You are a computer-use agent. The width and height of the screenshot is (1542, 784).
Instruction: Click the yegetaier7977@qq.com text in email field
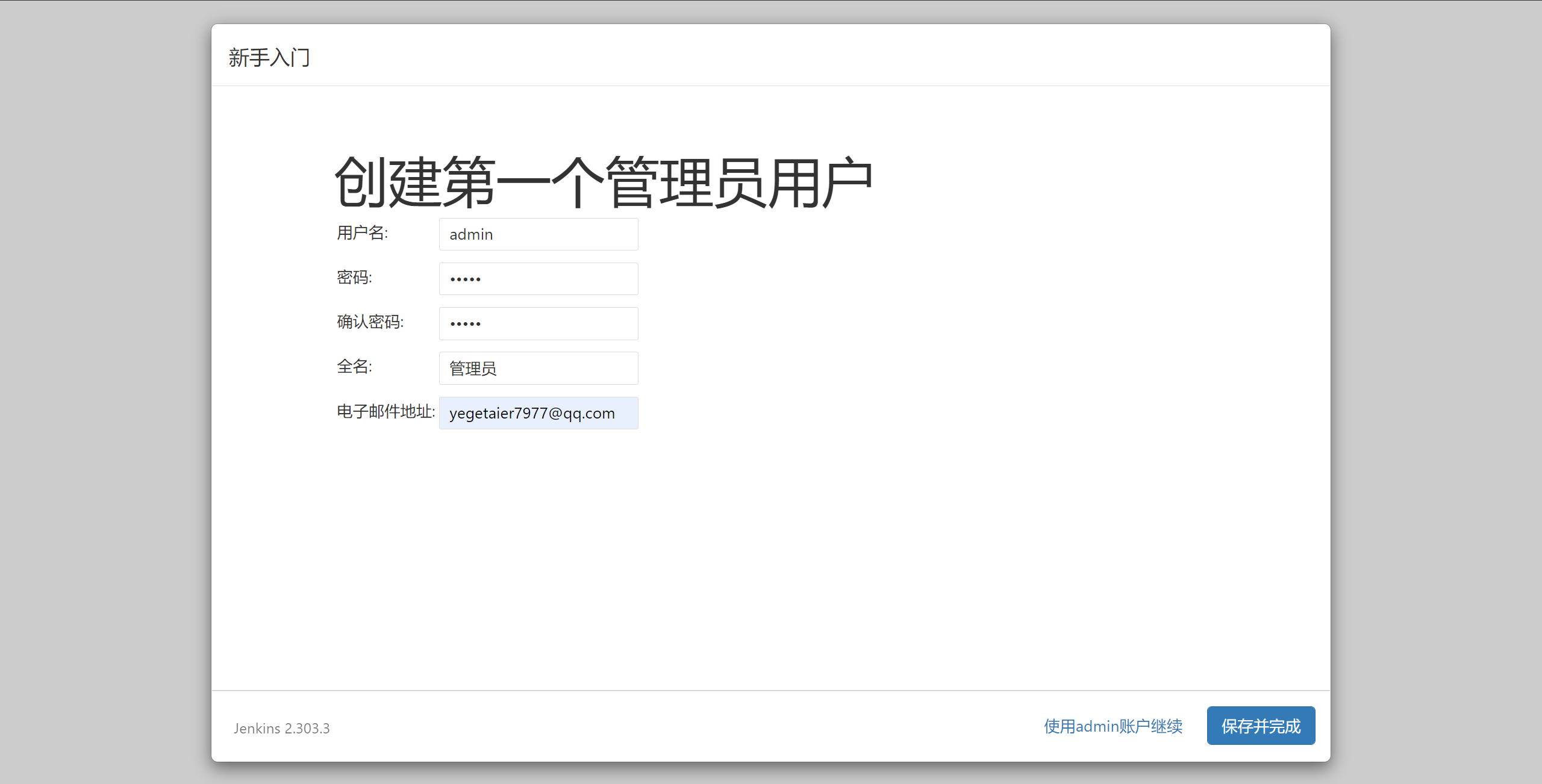531,414
